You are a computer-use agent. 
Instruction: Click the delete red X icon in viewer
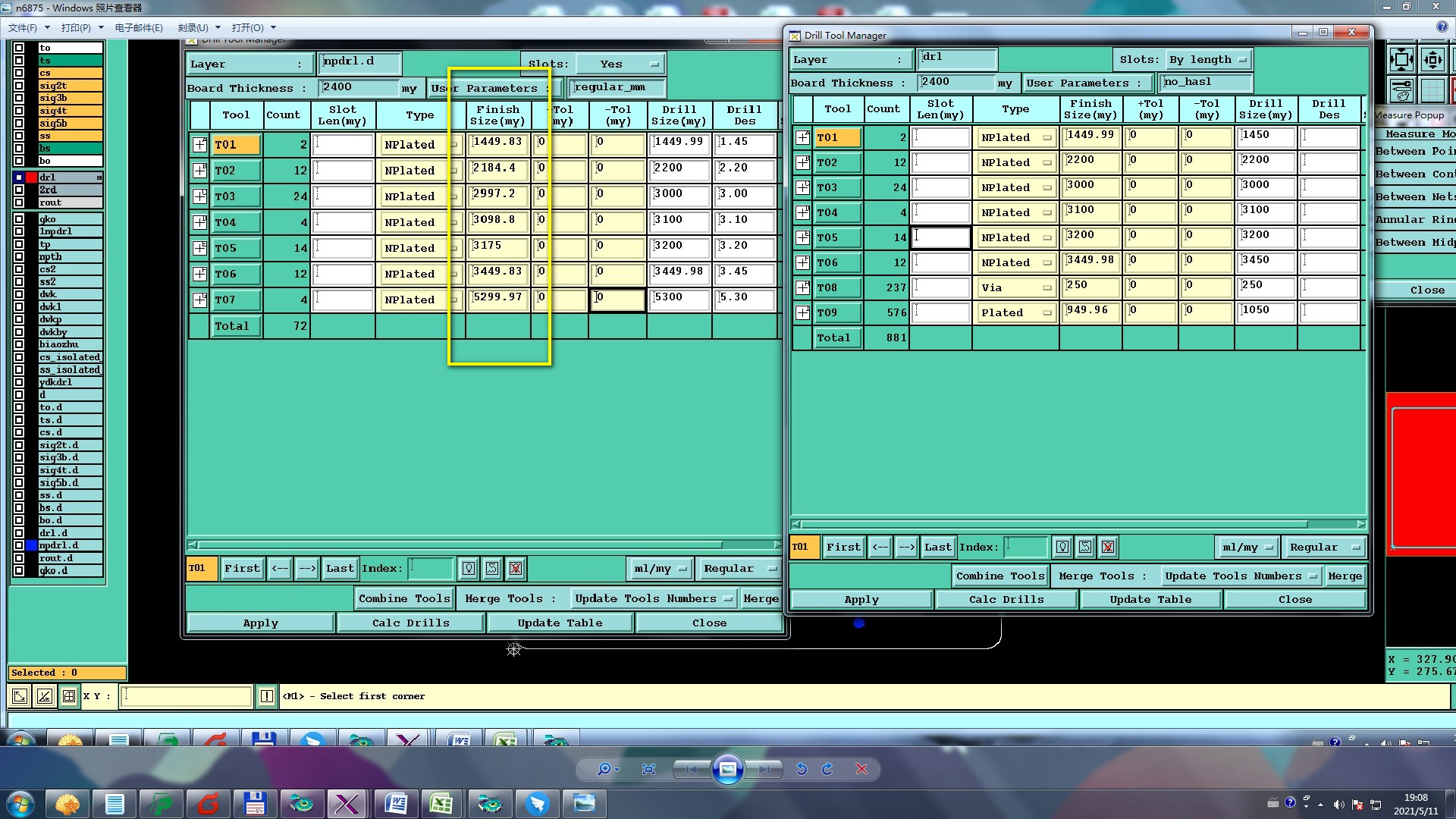tap(861, 769)
